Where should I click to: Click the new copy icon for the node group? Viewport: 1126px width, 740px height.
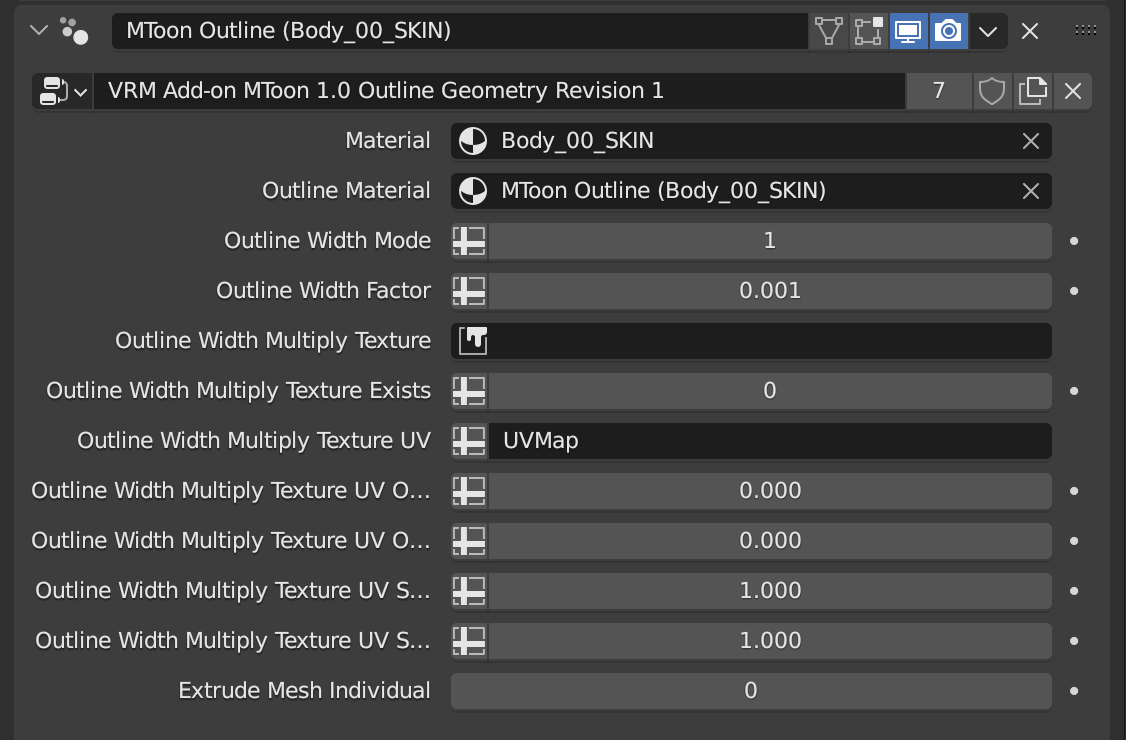pyautogui.click(x=1032, y=90)
